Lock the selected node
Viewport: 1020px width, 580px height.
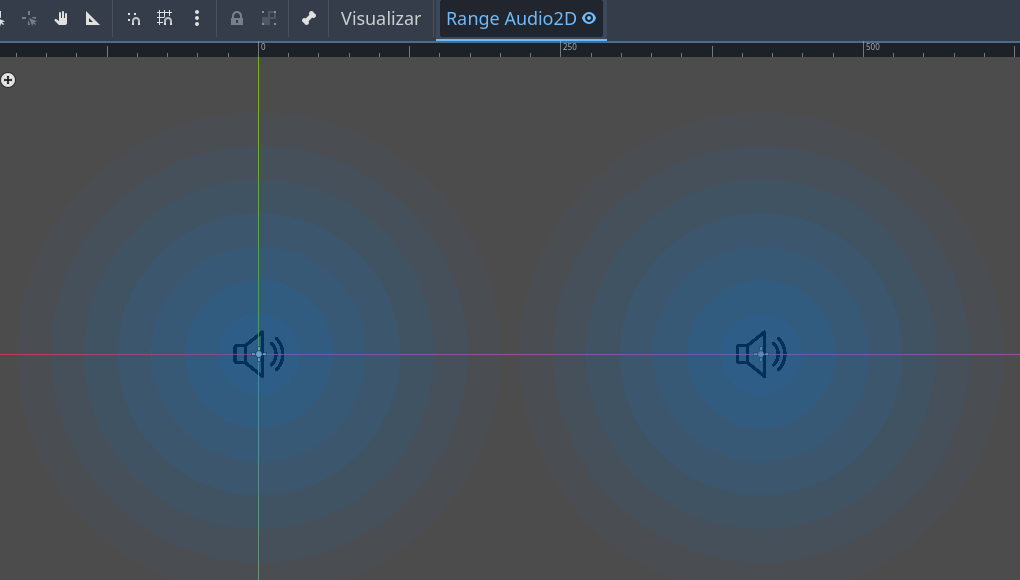click(236, 18)
